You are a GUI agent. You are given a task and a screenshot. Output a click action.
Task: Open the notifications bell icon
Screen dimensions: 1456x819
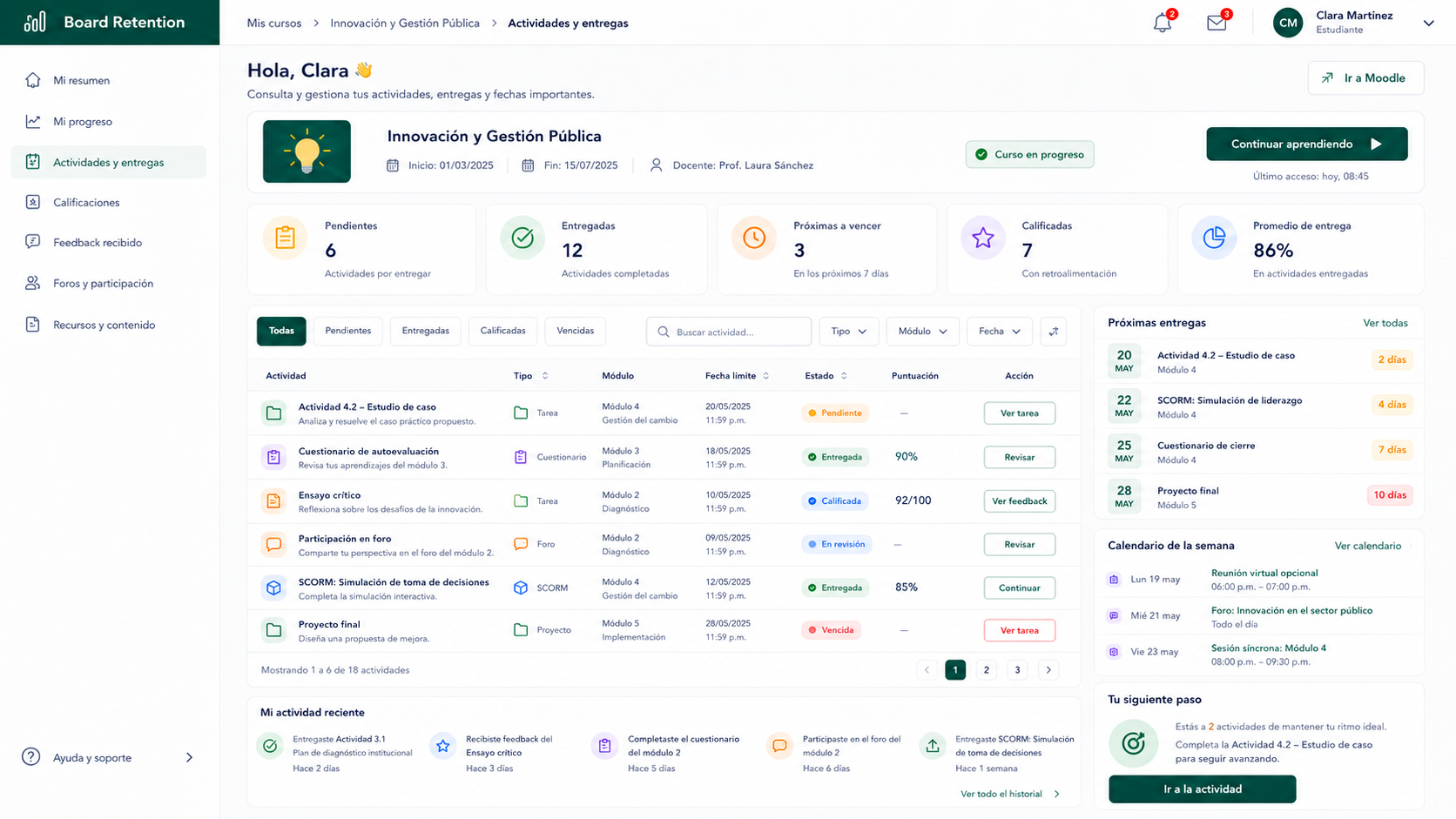point(1163,23)
